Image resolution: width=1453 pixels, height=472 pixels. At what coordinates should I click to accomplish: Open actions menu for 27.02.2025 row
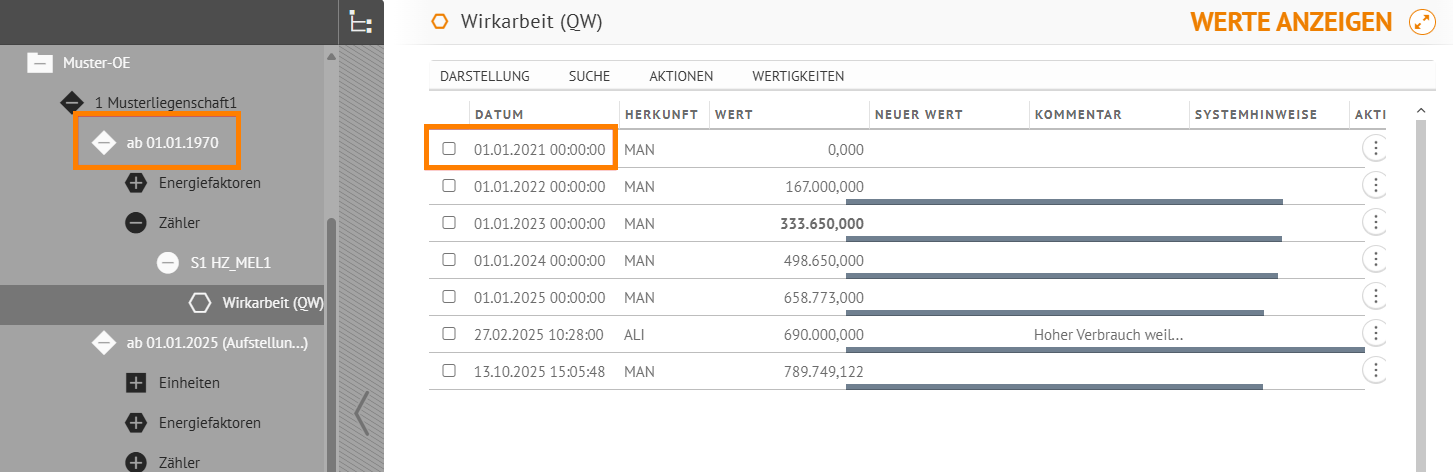pyautogui.click(x=1376, y=333)
